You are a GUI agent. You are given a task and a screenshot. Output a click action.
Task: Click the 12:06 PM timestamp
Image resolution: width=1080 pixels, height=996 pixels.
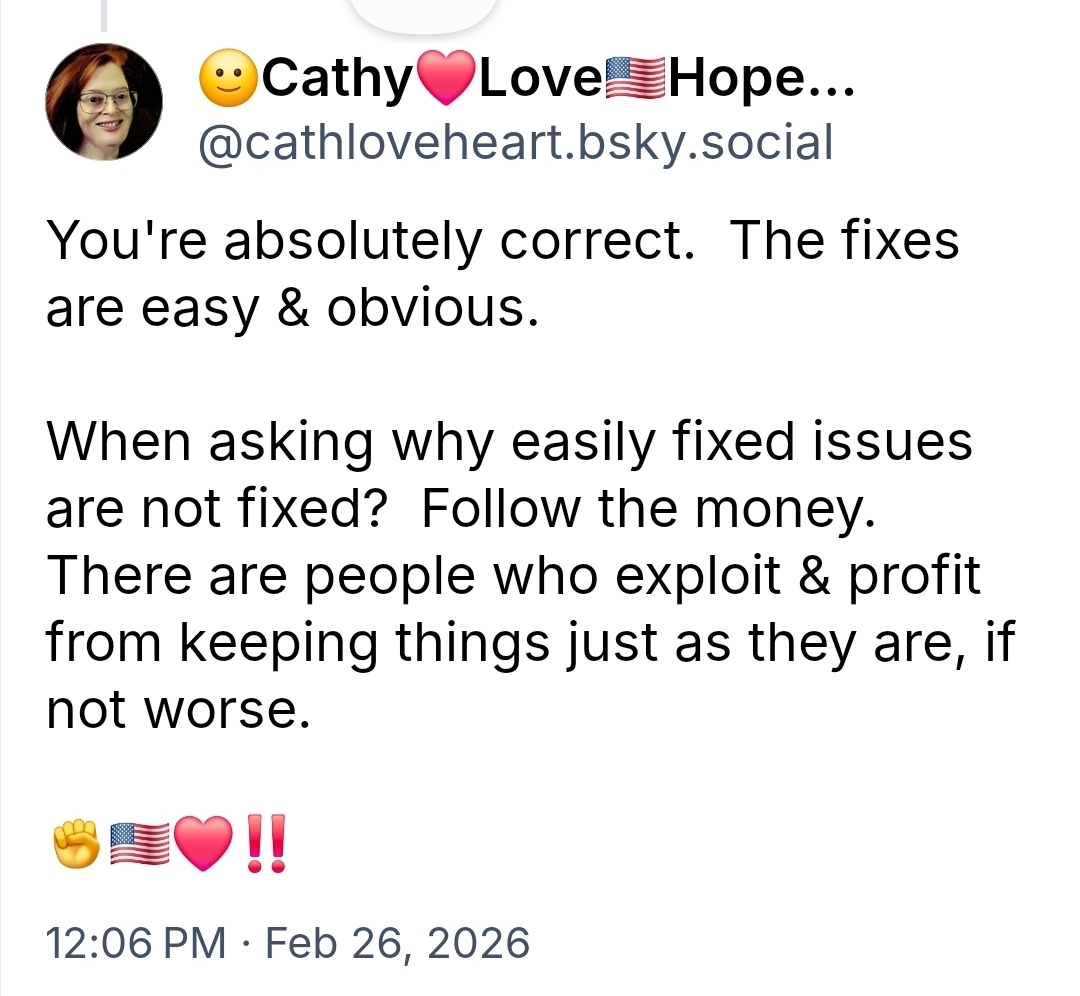click(136, 943)
